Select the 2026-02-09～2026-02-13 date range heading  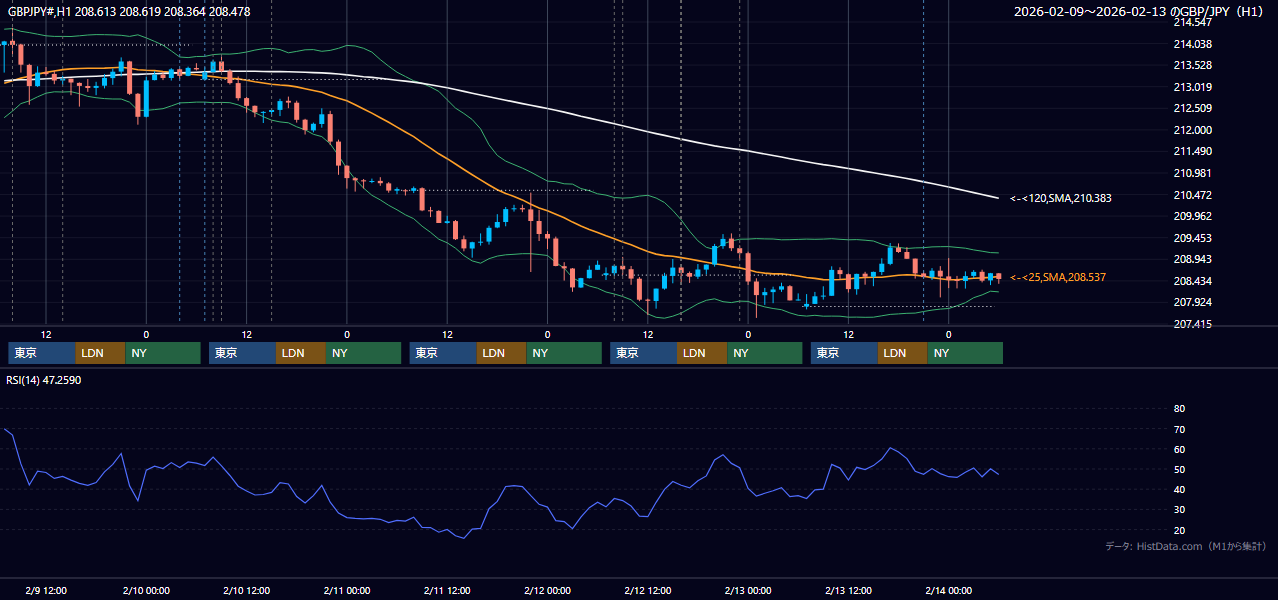pos(1139,11)
